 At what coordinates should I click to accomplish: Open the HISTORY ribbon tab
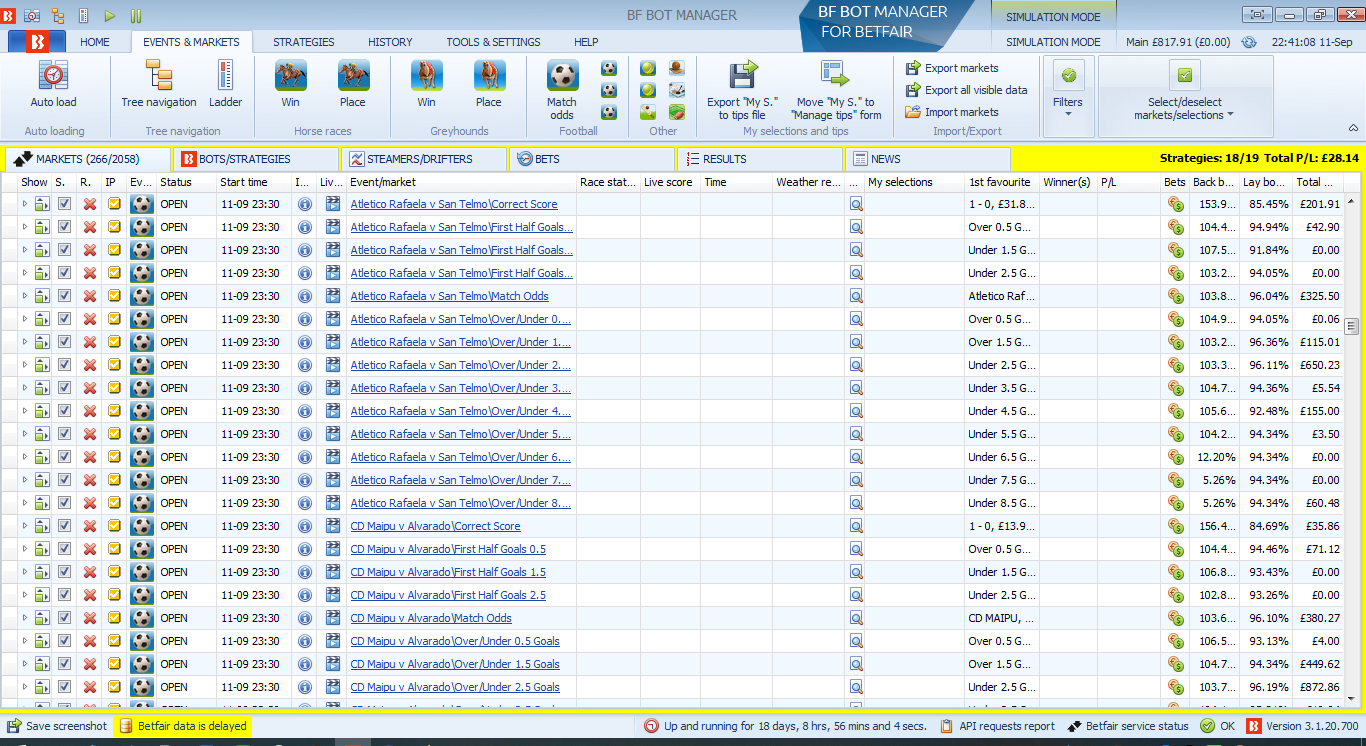point(390,42)
